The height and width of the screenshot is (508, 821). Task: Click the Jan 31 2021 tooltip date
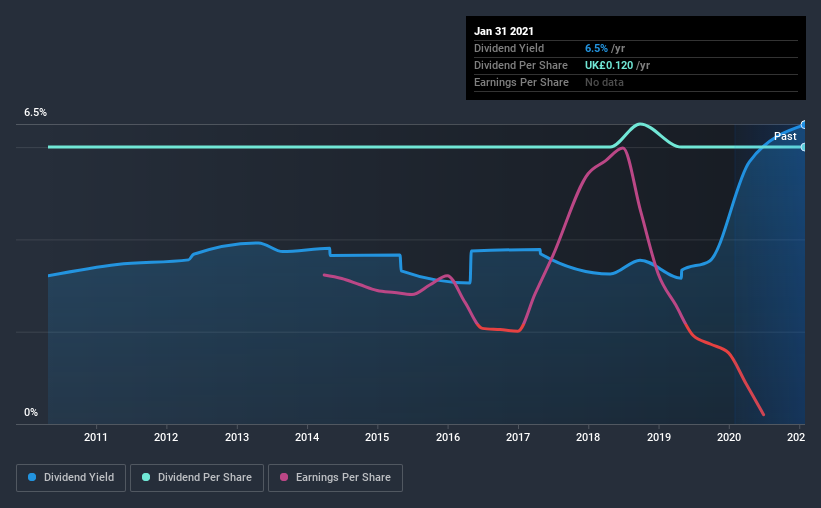coord(504,31)
